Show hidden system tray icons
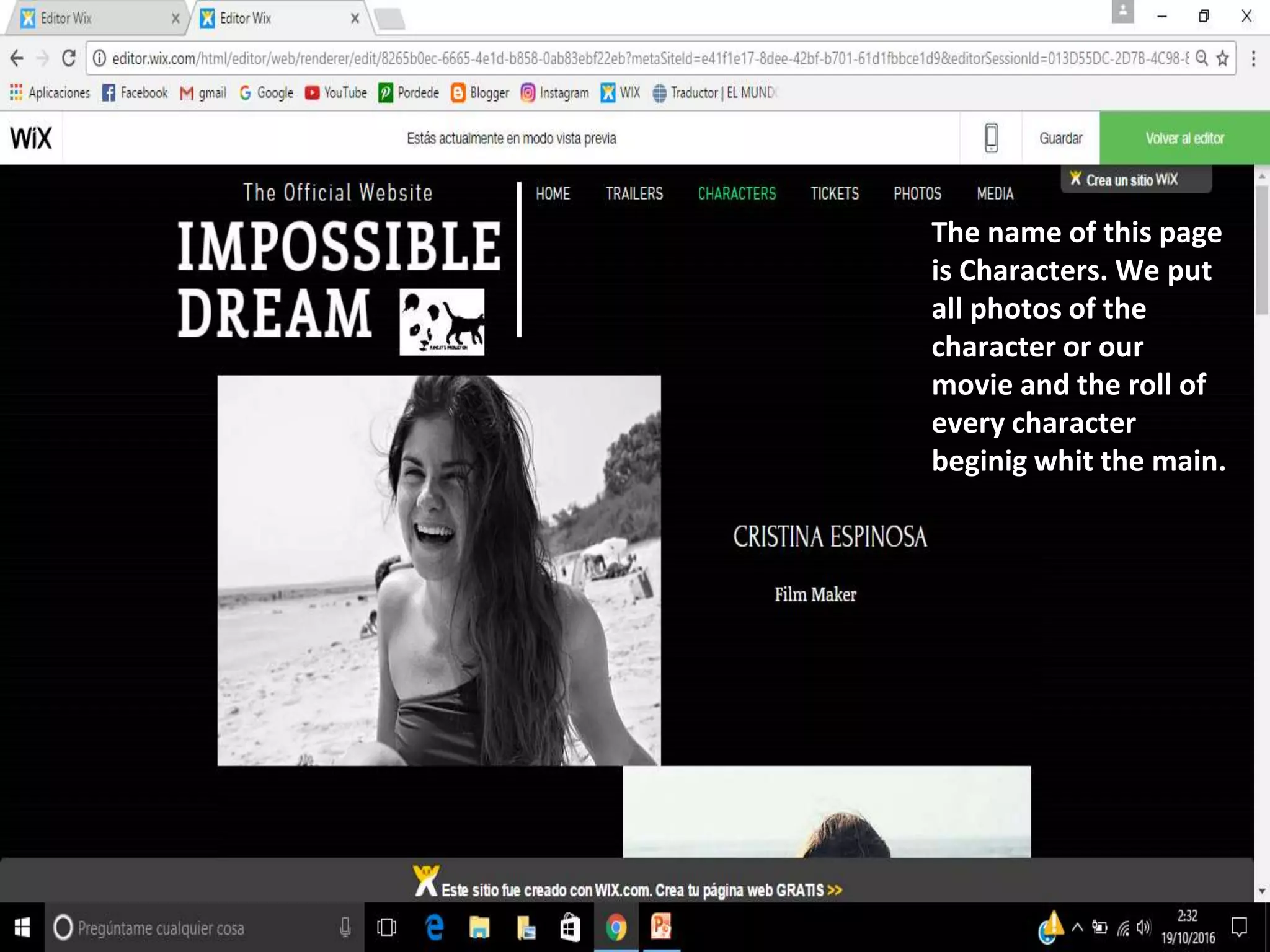 pyautogui.click(x=1078, y=928)
